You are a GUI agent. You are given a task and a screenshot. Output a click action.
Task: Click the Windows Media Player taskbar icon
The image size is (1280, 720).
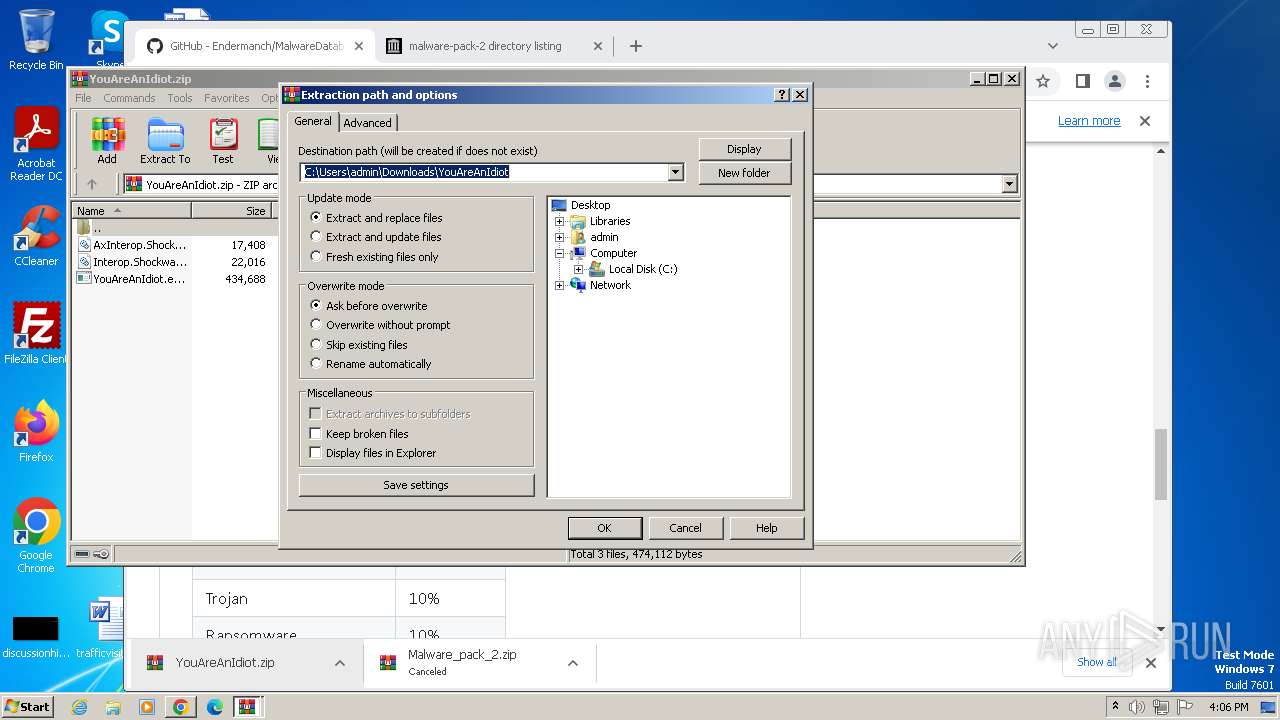(147, 707)
